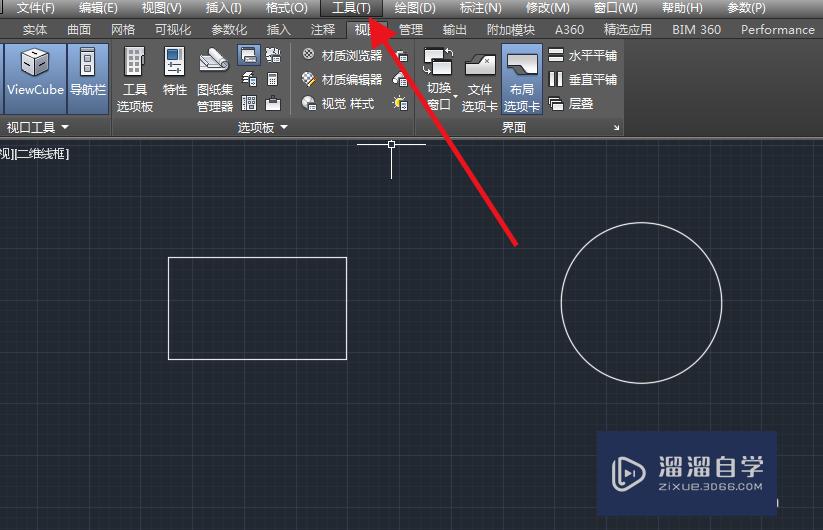Open the 绘图(D) menu
This screenshot has width=823, height=530.
[x=415, y=8]
